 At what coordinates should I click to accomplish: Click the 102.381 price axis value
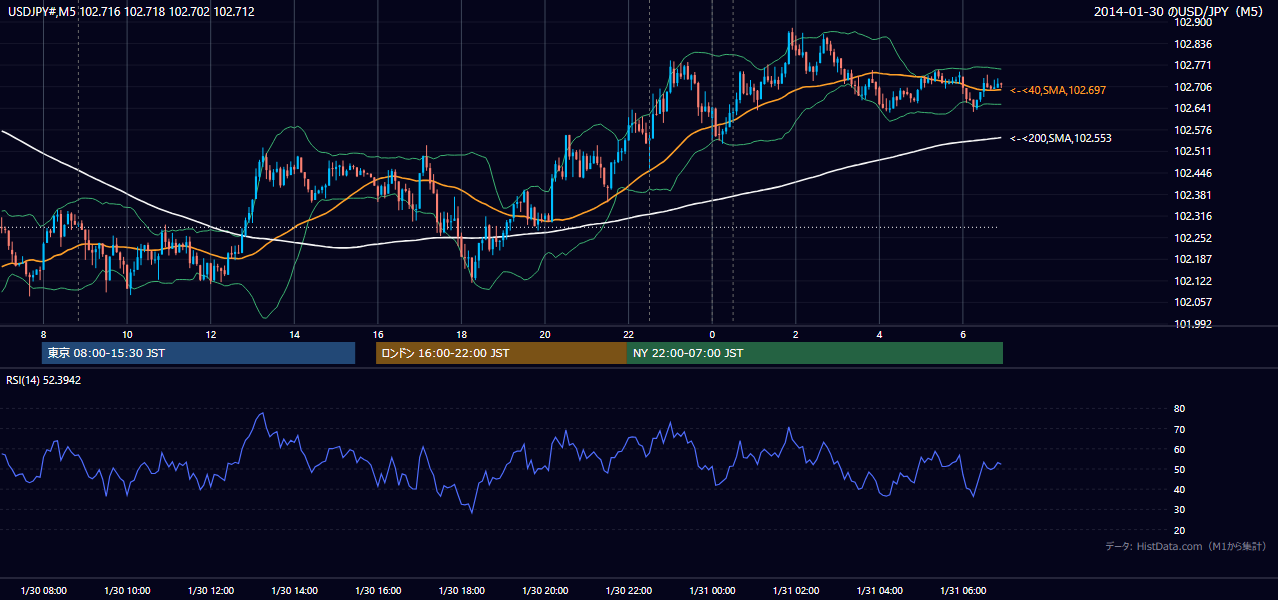click(x=1192, y=195)
